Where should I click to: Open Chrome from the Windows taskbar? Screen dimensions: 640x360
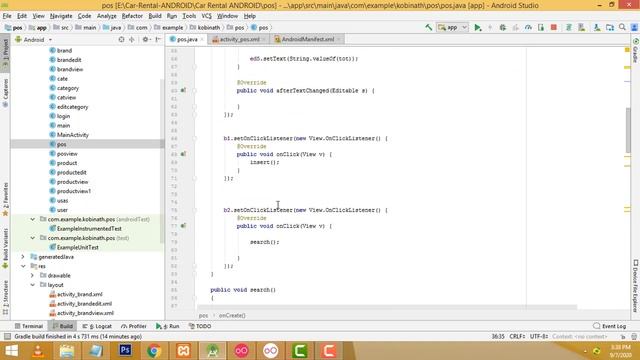point(154,351)
